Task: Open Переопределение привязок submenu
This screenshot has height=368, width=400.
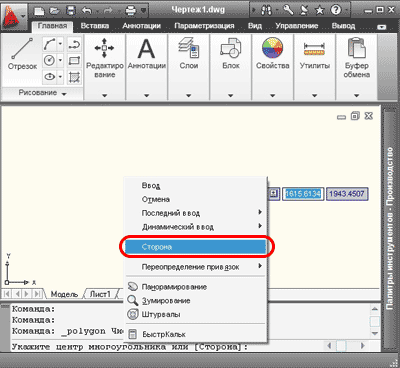Action: (x=196, y=267)
